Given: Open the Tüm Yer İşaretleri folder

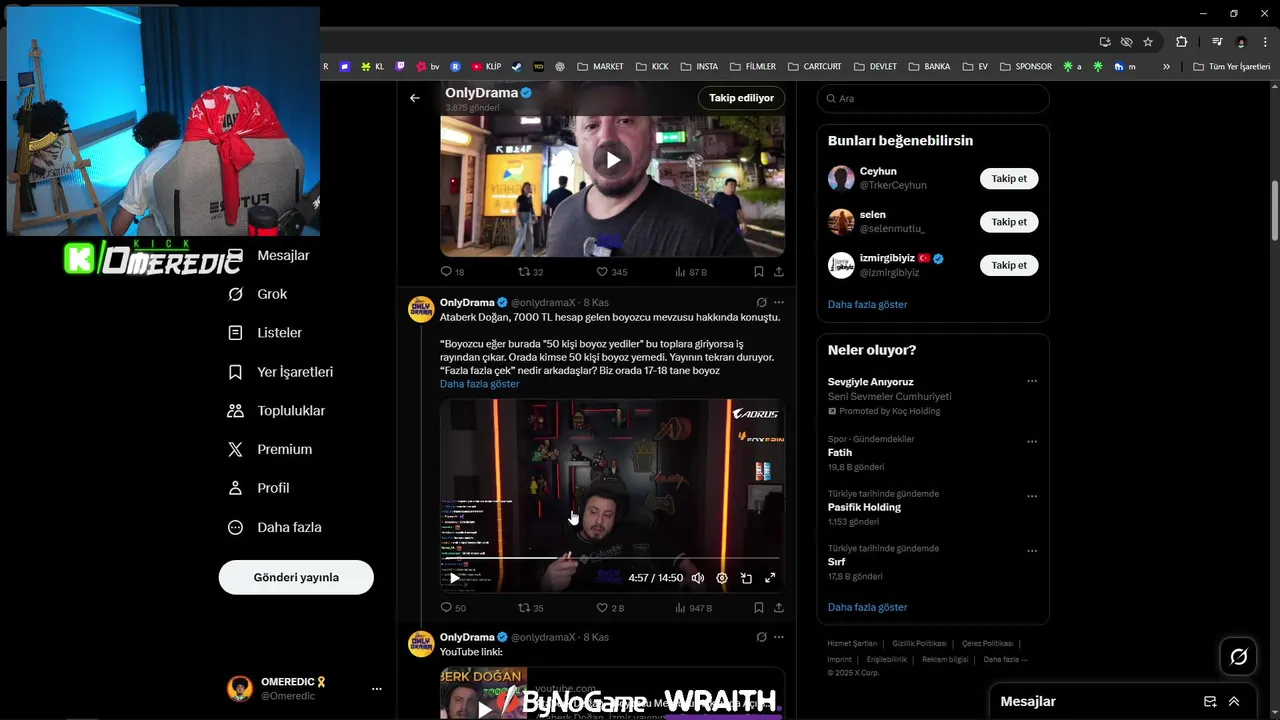Looking at the screenshot, I should tap(1231, 67).
